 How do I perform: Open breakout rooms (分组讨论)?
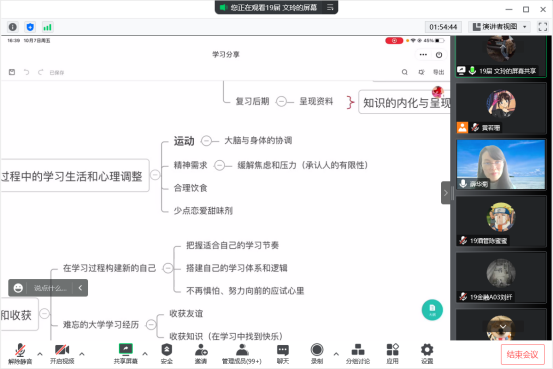(358, 353)
